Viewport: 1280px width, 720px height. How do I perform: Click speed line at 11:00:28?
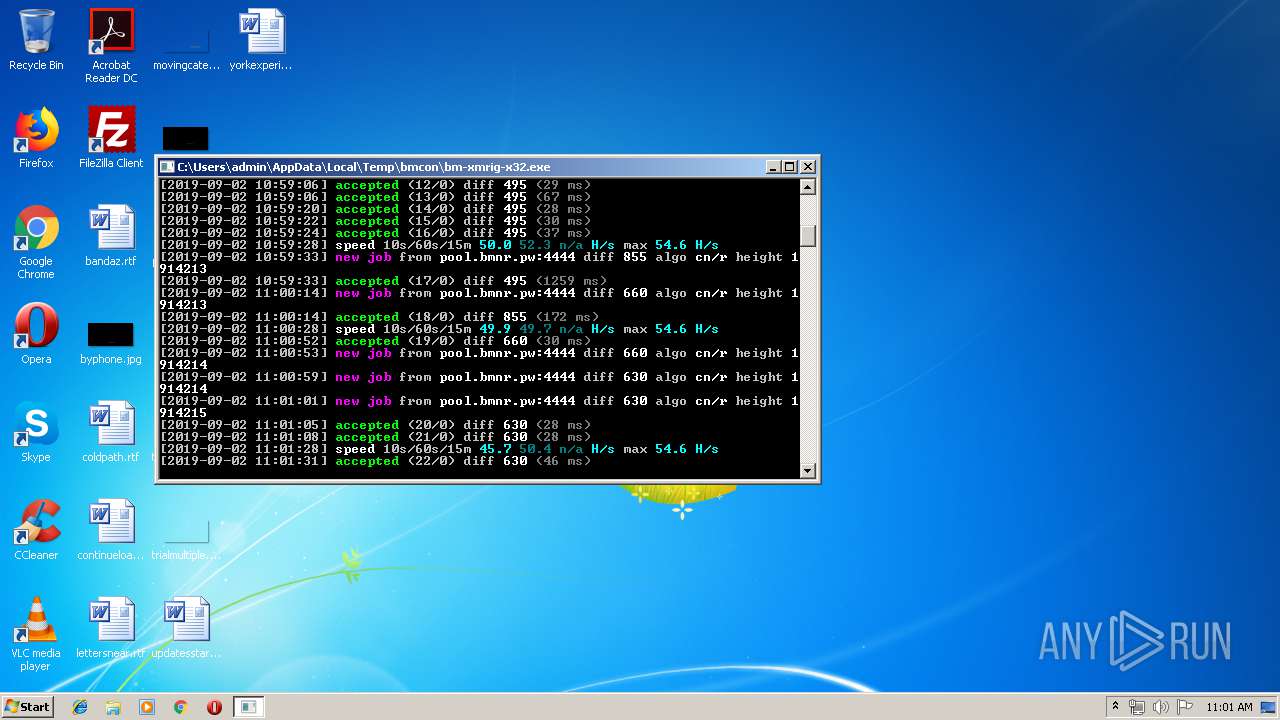(x=439, y=329)
